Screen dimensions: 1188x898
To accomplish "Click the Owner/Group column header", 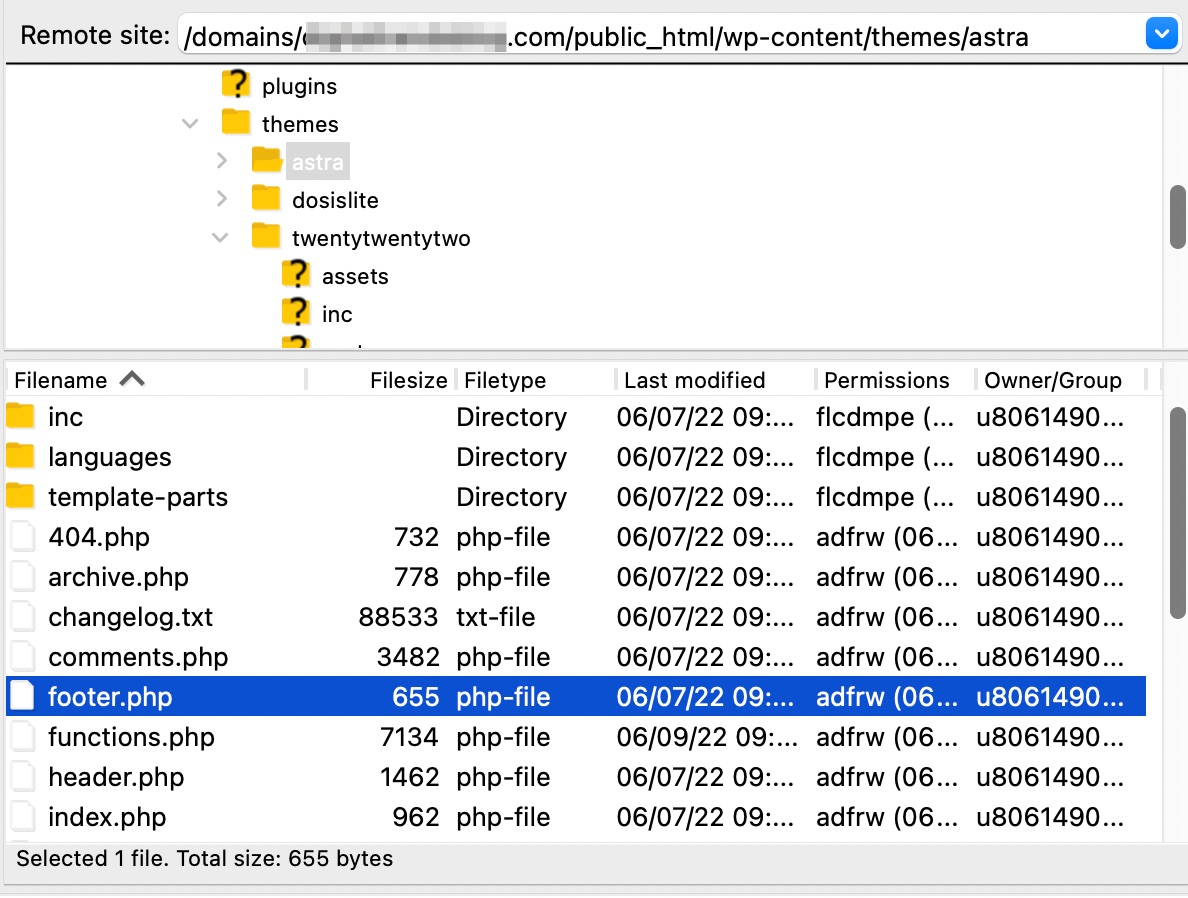I will point(1052,380).
